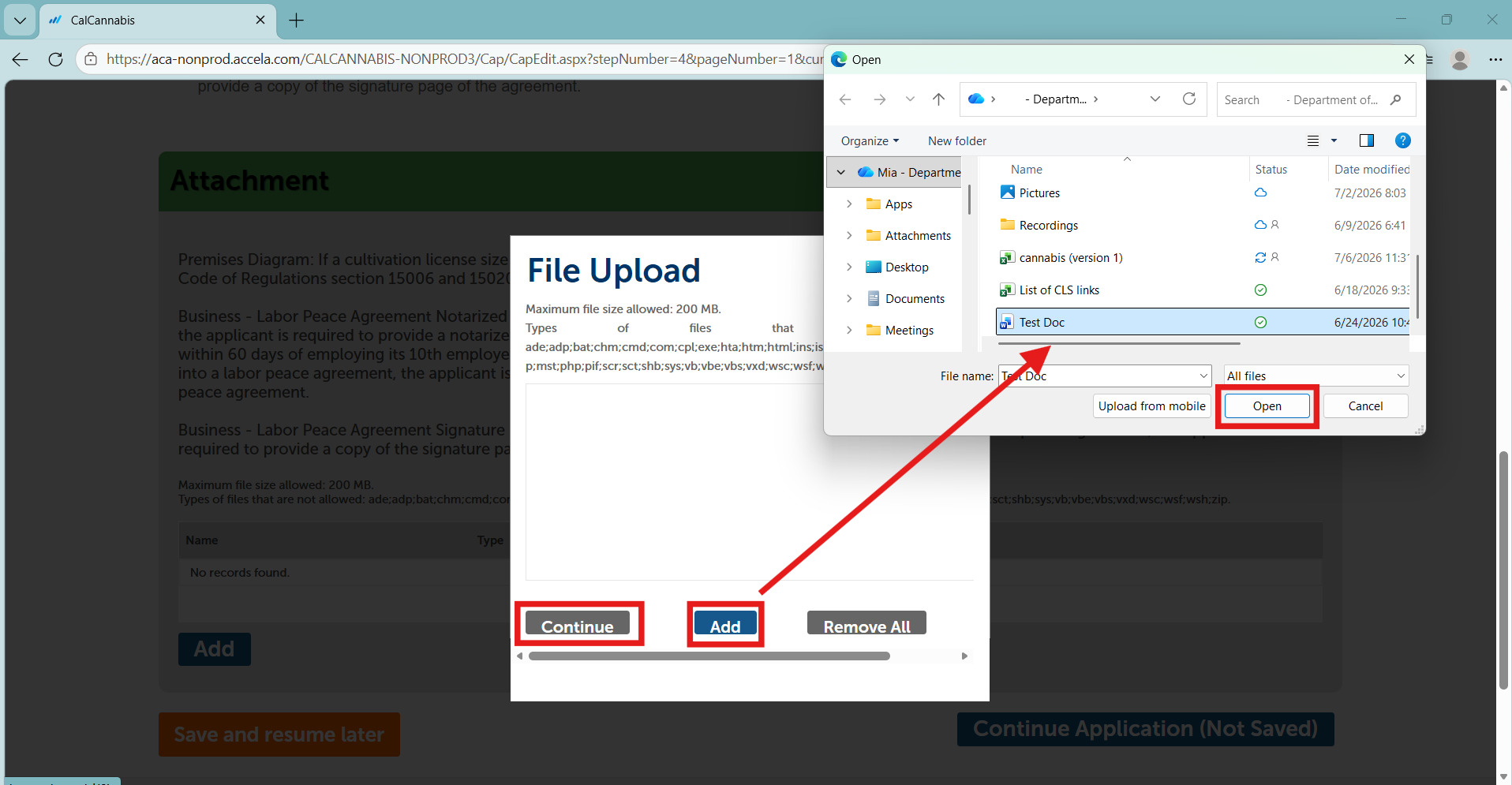This screenshot has height=785, width=1512.
Task: Click the file list horizontal scrollbar
Action: [x=1119, y=344]
